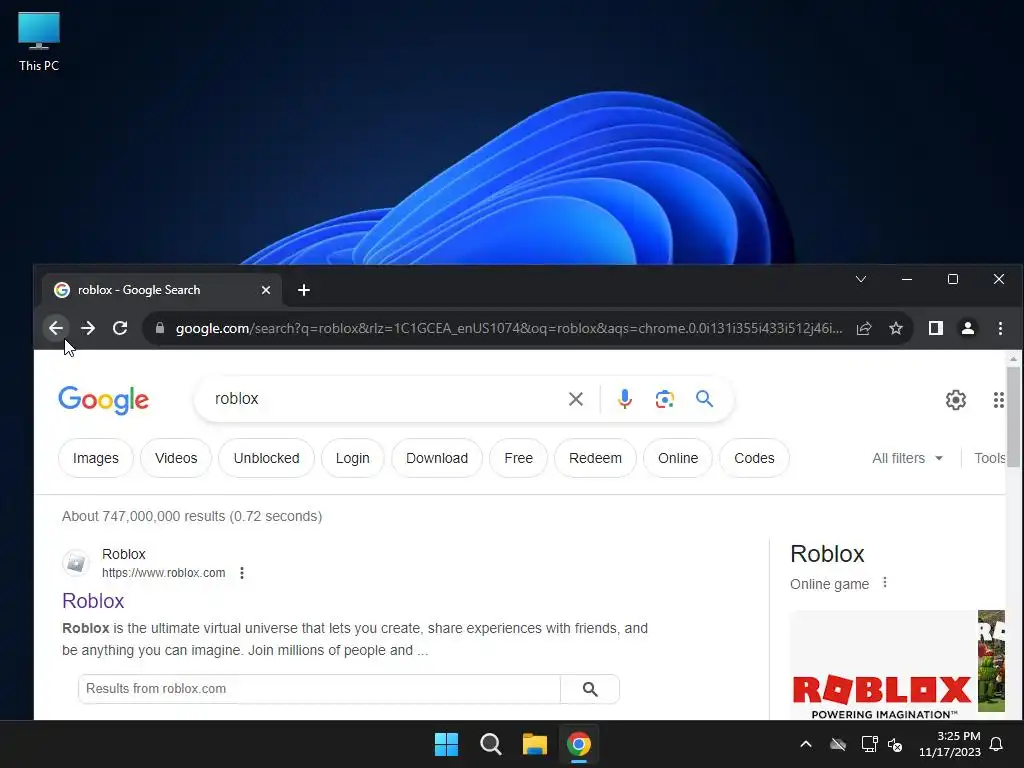Screen dimensions: 1024x768
Task: Select the This PC desktop icon
Action: pos(39,42)
